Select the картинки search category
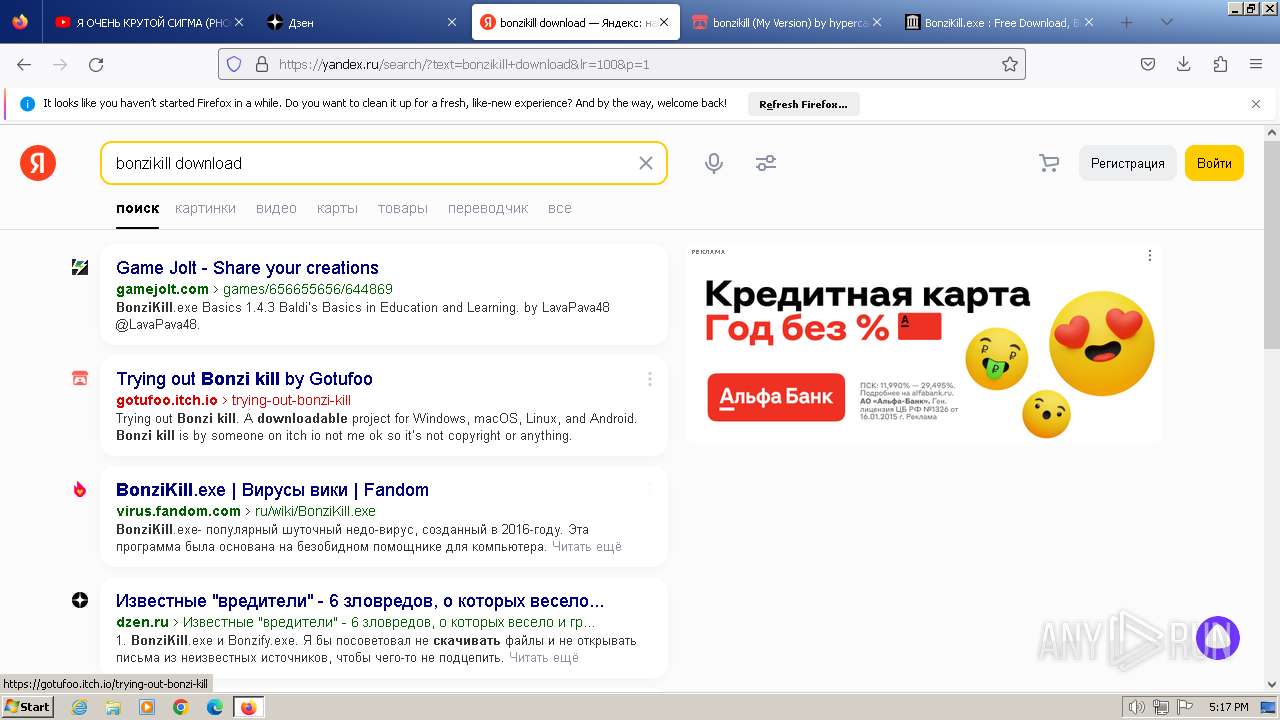 point(205,208)
